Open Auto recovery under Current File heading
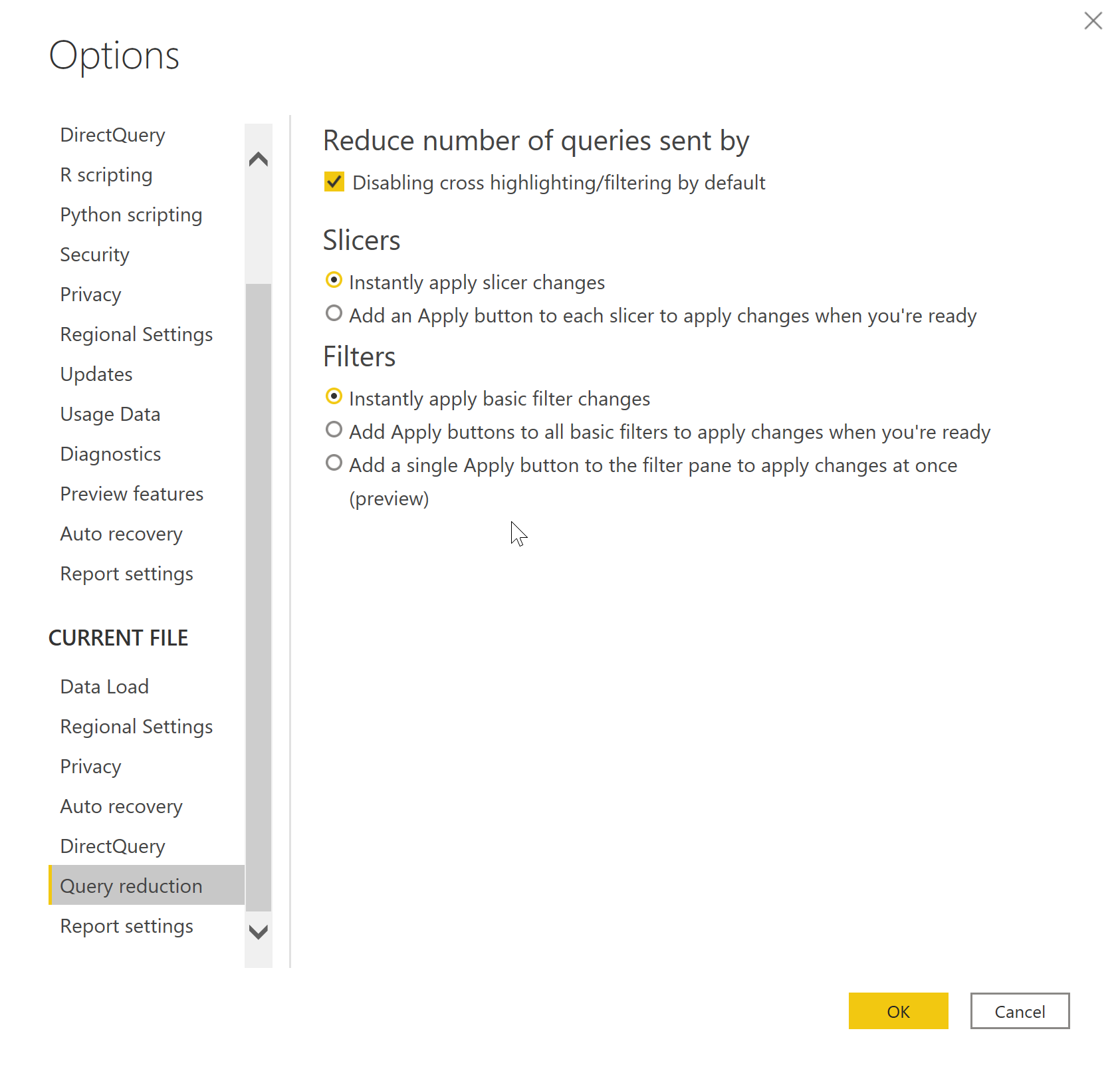 [121, 806]
